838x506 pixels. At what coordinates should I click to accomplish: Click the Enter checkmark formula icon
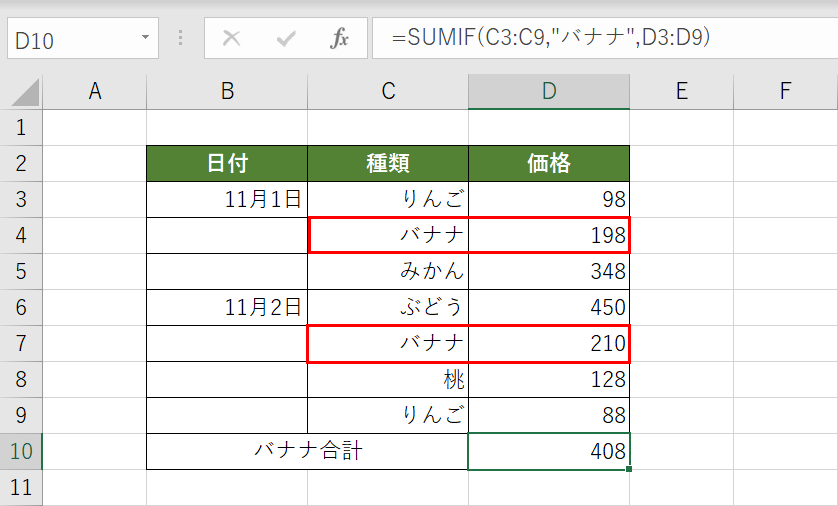tap(286, 39)
